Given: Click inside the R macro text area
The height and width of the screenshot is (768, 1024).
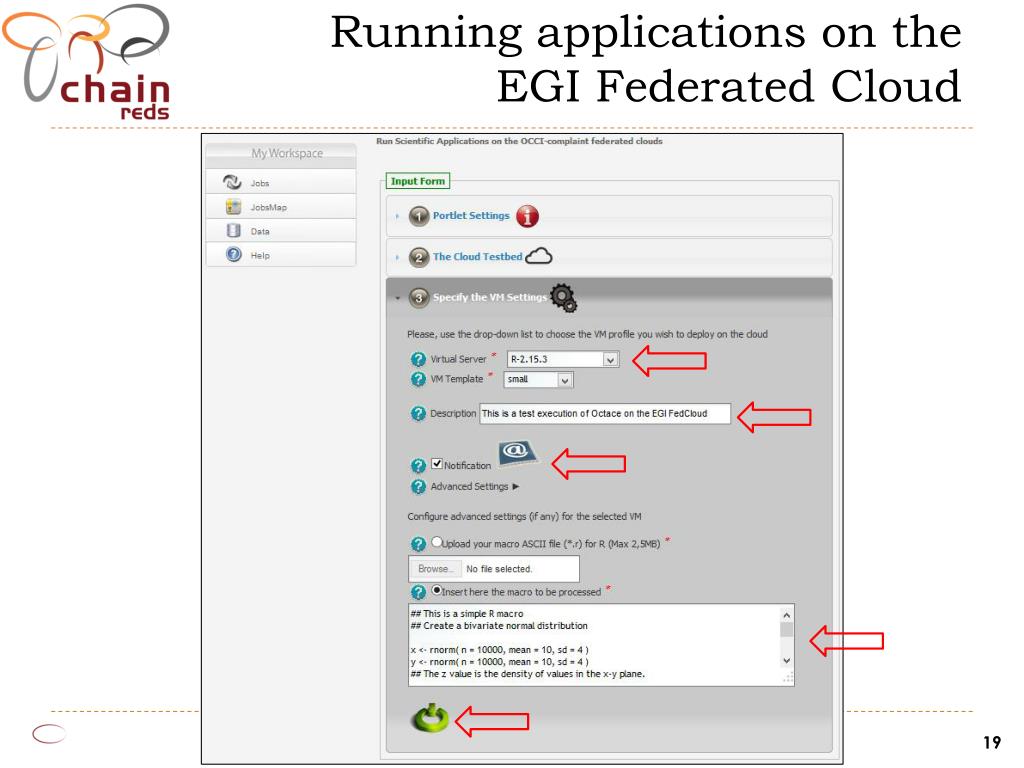Looking at the screenshot, I should pos(594,645).
